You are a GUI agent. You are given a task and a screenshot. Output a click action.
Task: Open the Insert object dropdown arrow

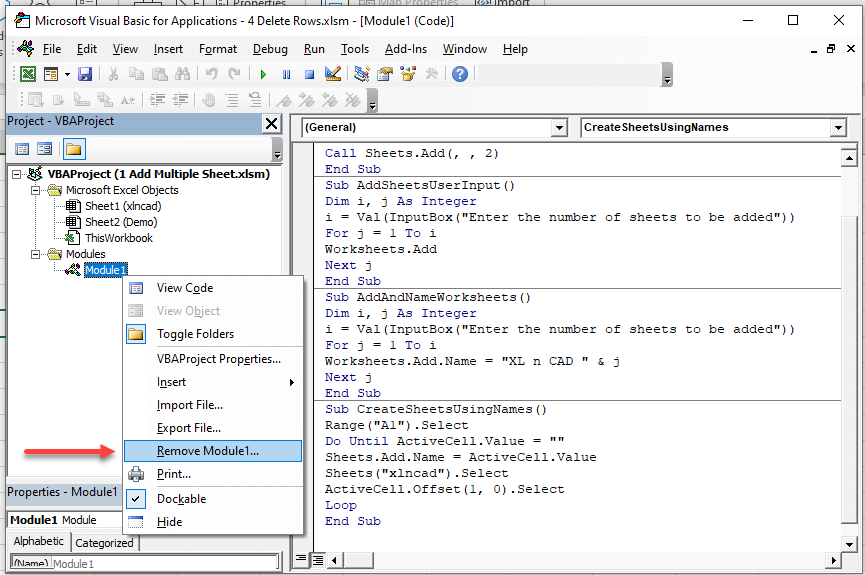pyautogui.click(x=67, y=74)
